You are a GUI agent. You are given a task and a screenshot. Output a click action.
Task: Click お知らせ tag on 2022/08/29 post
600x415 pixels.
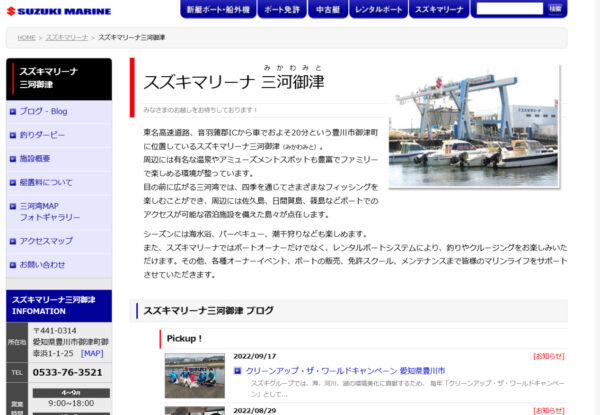[549, 411]
